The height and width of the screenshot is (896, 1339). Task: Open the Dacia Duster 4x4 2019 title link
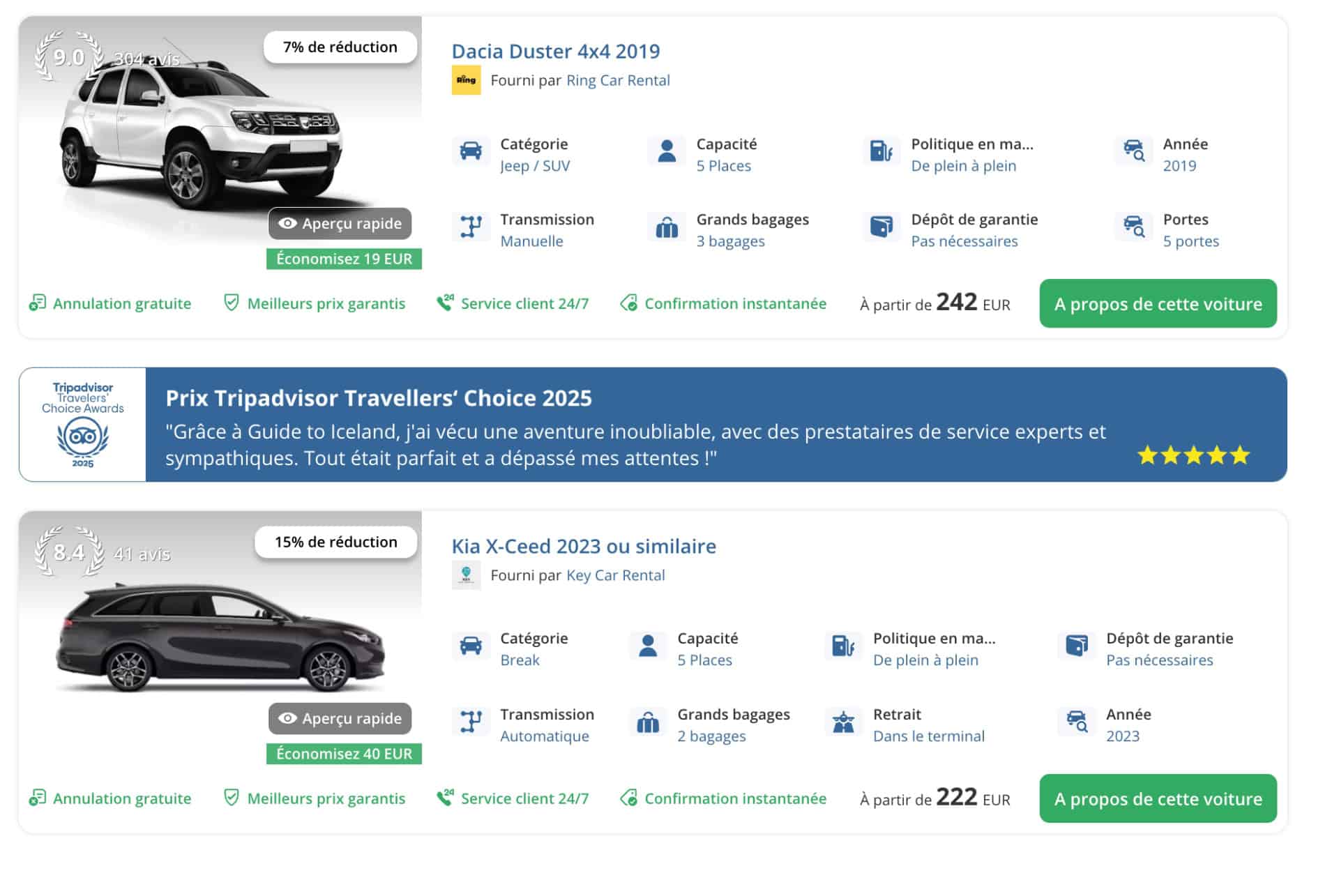(x=555, y=52)
